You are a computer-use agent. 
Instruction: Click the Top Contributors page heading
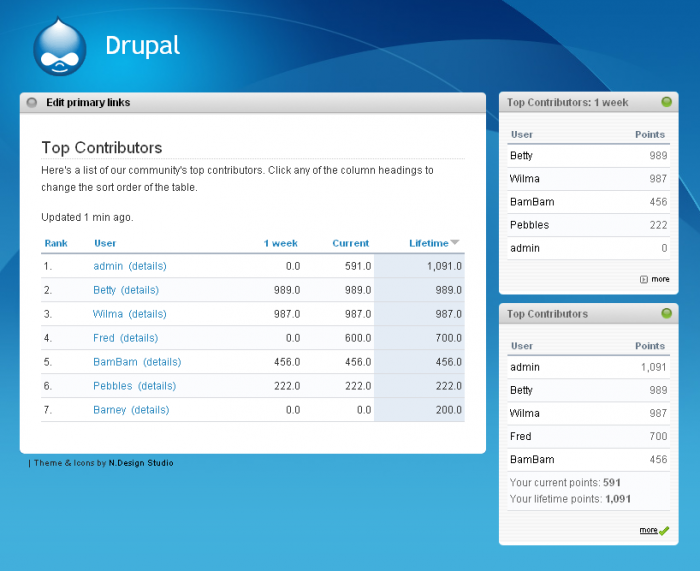point(102,148)
